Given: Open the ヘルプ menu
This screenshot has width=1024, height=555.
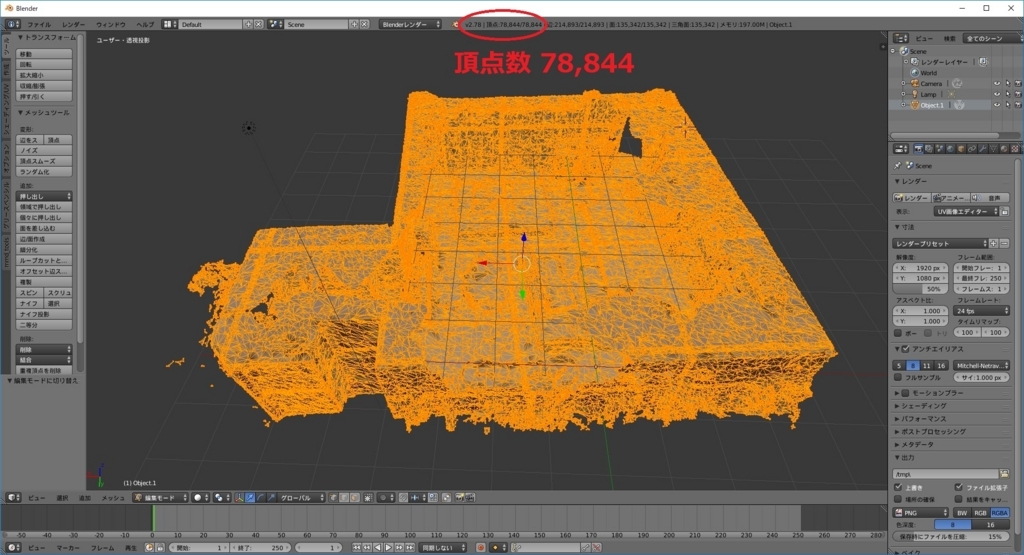Looking at the screenshot, I should (145, 24).
